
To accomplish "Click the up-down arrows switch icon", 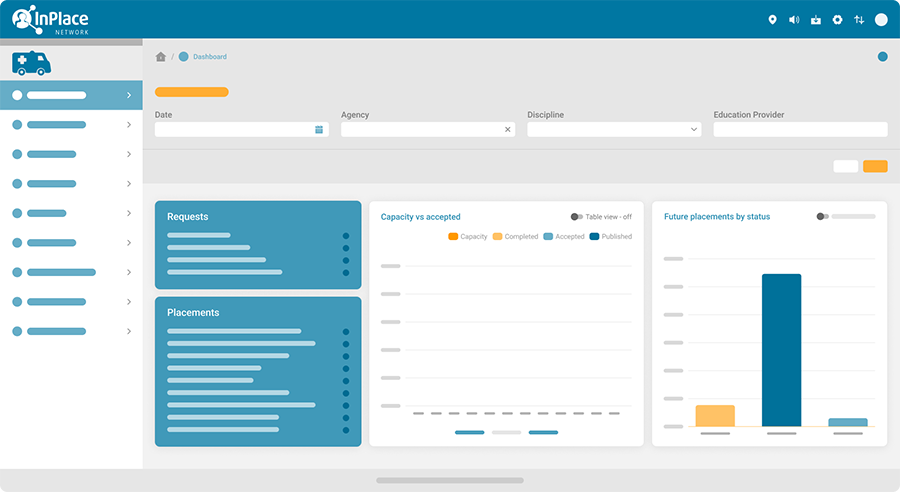I will click(x=859, y=20).
